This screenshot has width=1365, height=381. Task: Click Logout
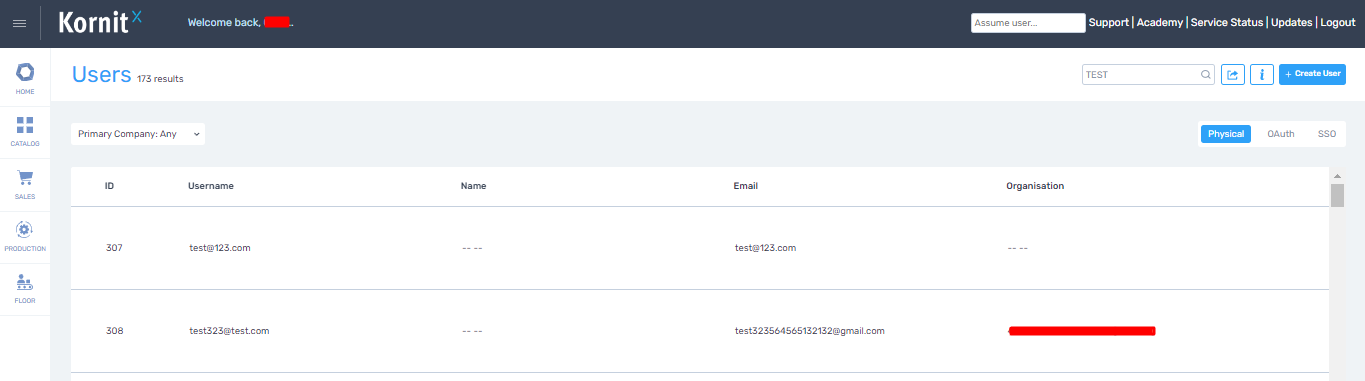click(x=1338, y=22)
